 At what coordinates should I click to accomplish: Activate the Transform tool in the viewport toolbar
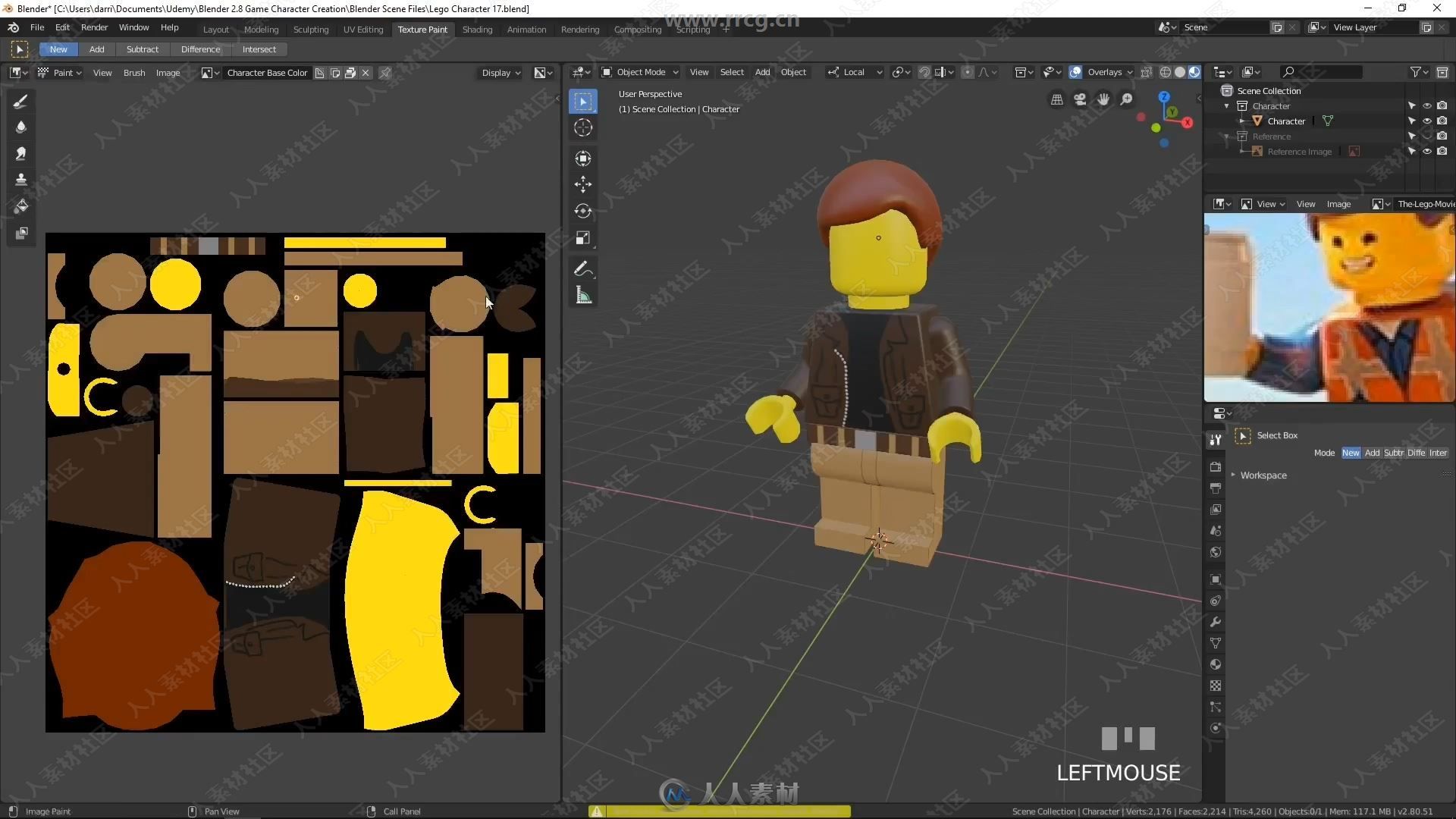tap(582, 158)
